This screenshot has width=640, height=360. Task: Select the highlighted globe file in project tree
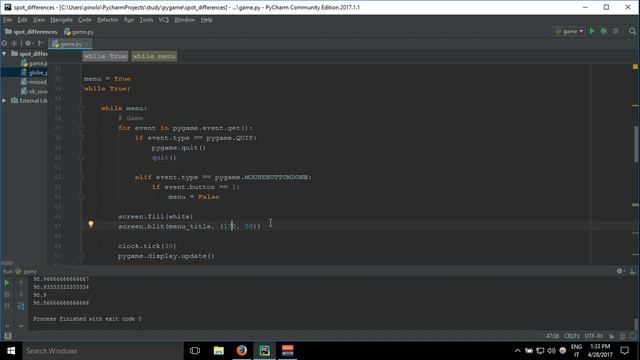point(34,73)
